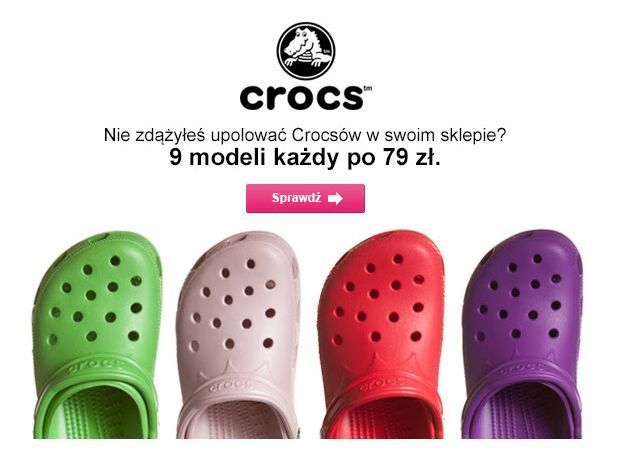Click the white arrow on Sprawdź button

pyautogui.click(x=335, y=198)
